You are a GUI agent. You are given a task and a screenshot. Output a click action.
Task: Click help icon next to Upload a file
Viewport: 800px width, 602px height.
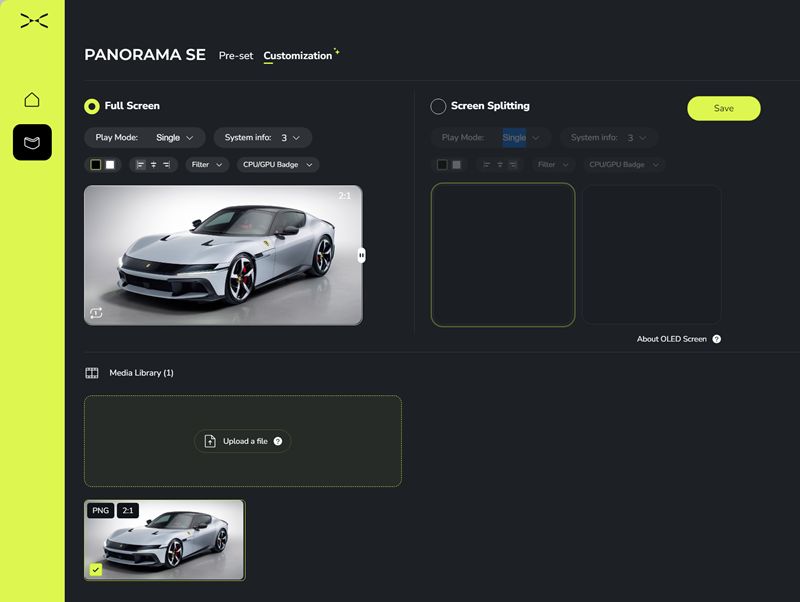pos(278,441)
